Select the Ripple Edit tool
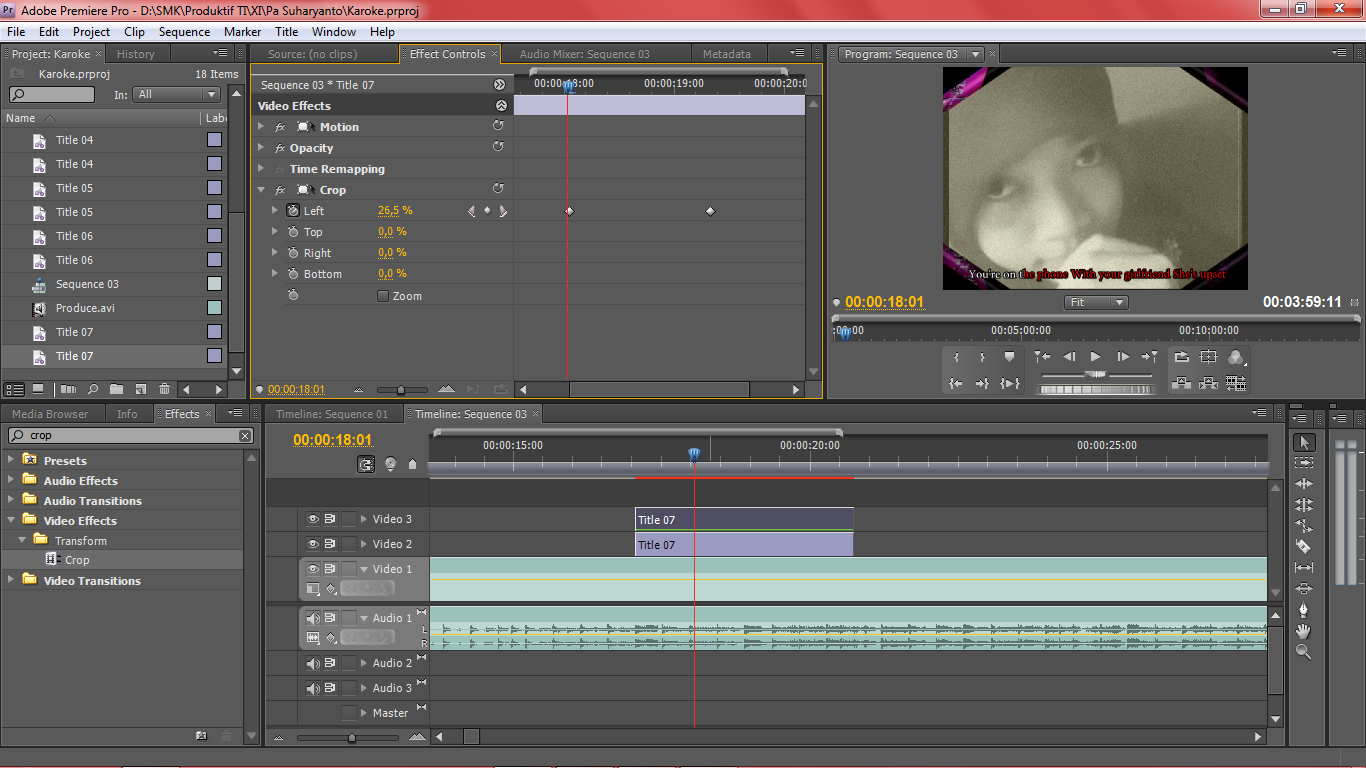1366x768 pixels. click(x=1304, y=484)
